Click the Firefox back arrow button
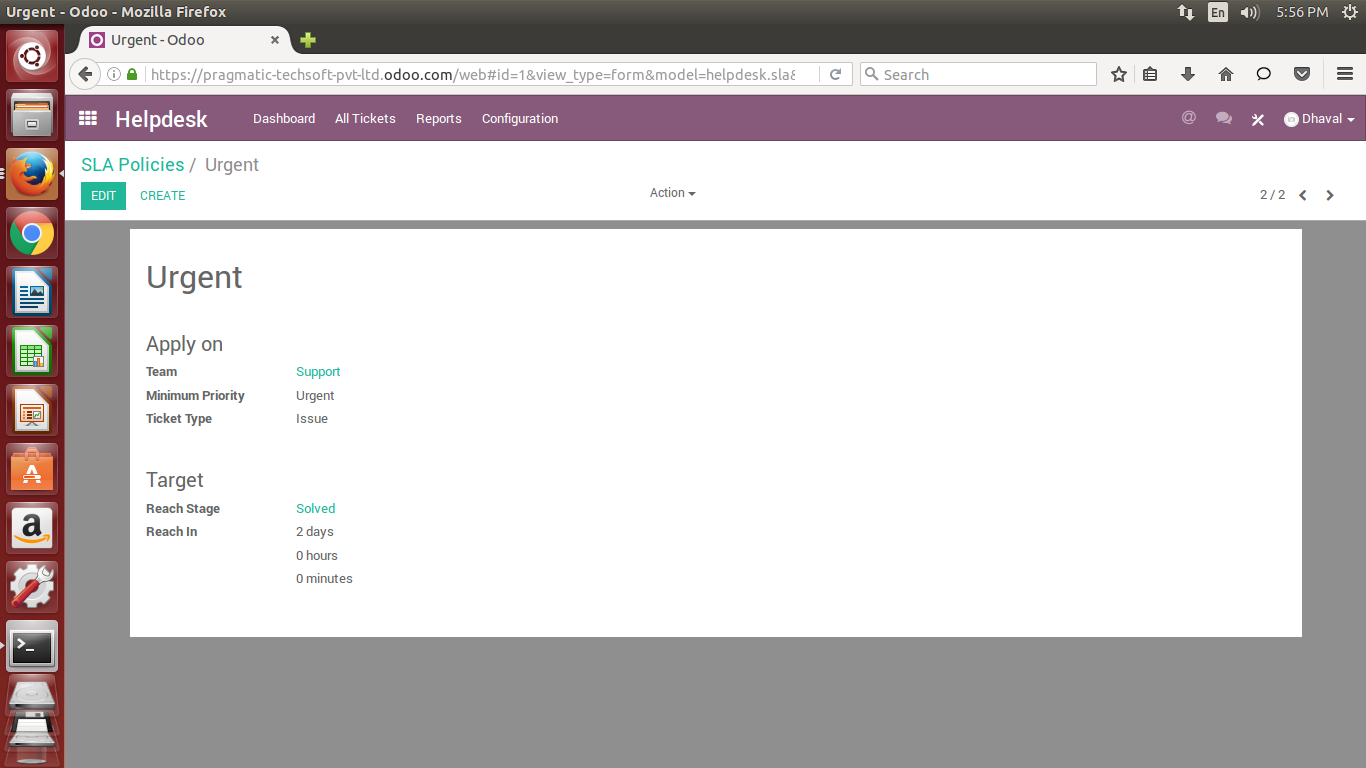 pos(85,74)
